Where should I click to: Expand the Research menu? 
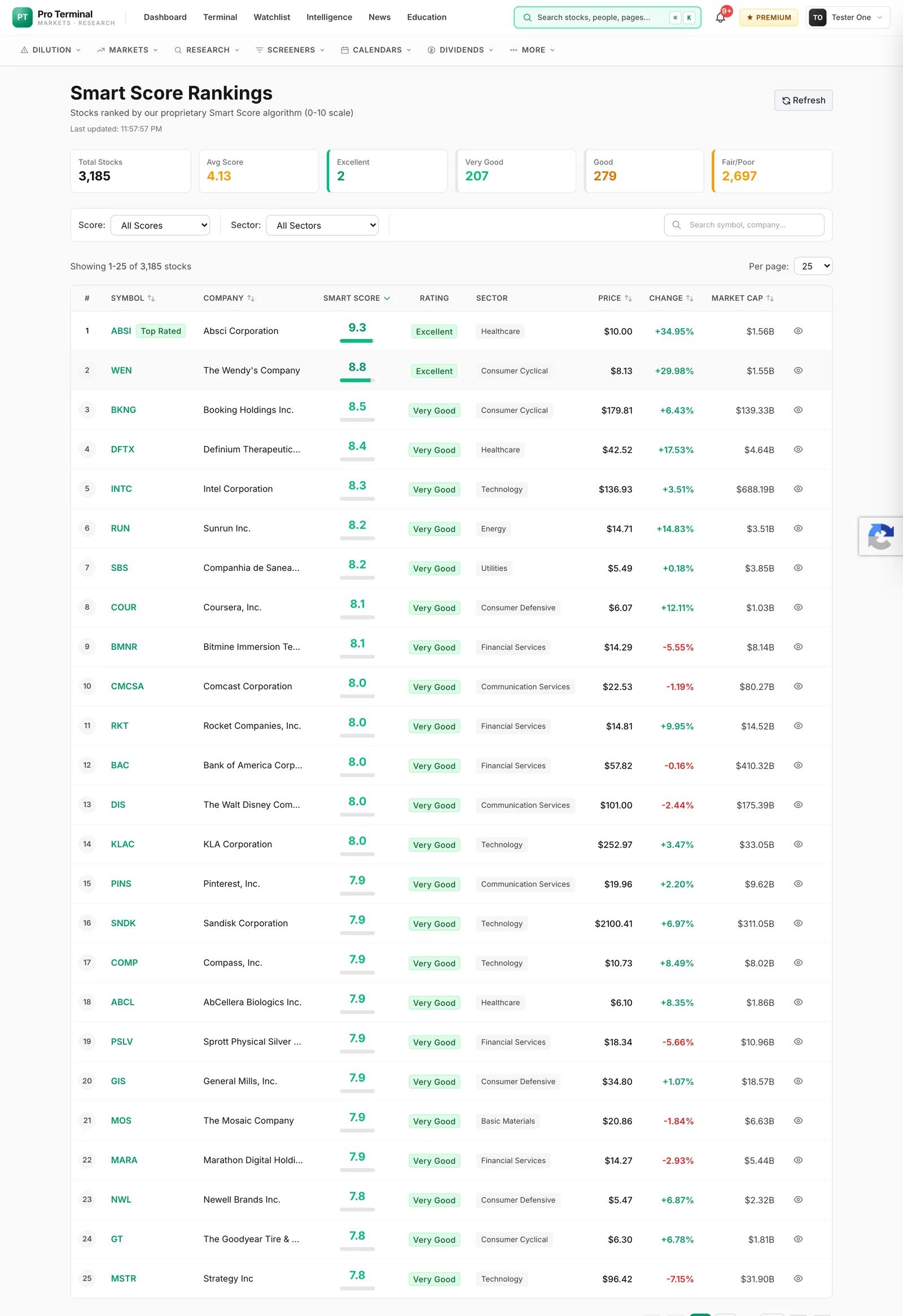click(207, 50)
